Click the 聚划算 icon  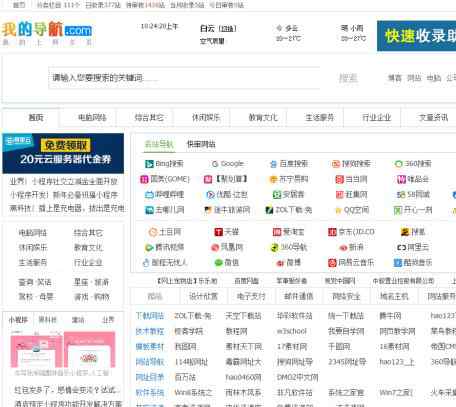pos(208,179)
